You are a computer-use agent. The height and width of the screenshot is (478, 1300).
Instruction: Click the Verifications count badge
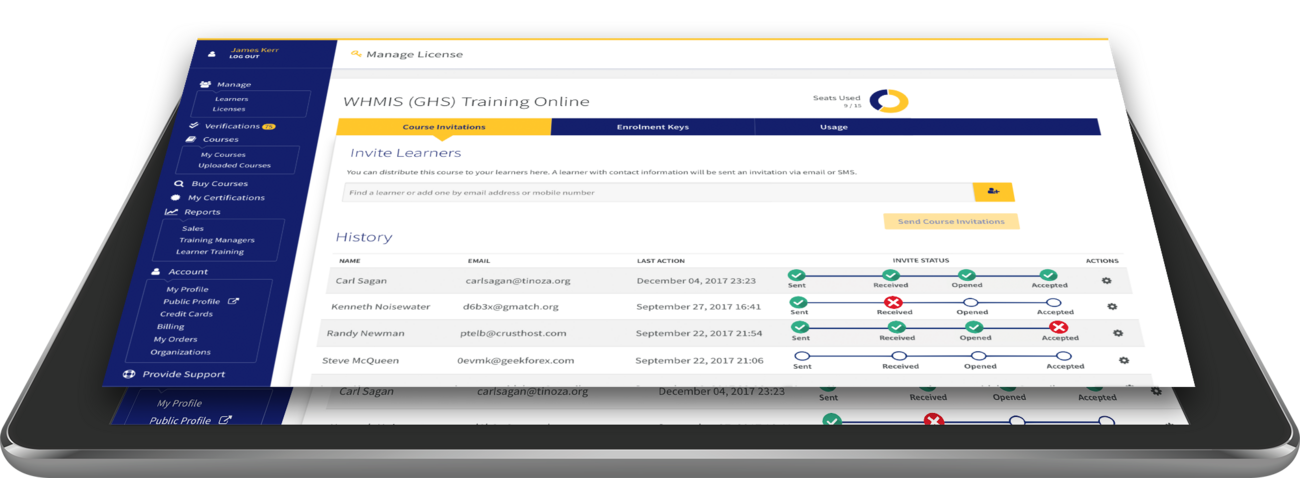[269, 127]
